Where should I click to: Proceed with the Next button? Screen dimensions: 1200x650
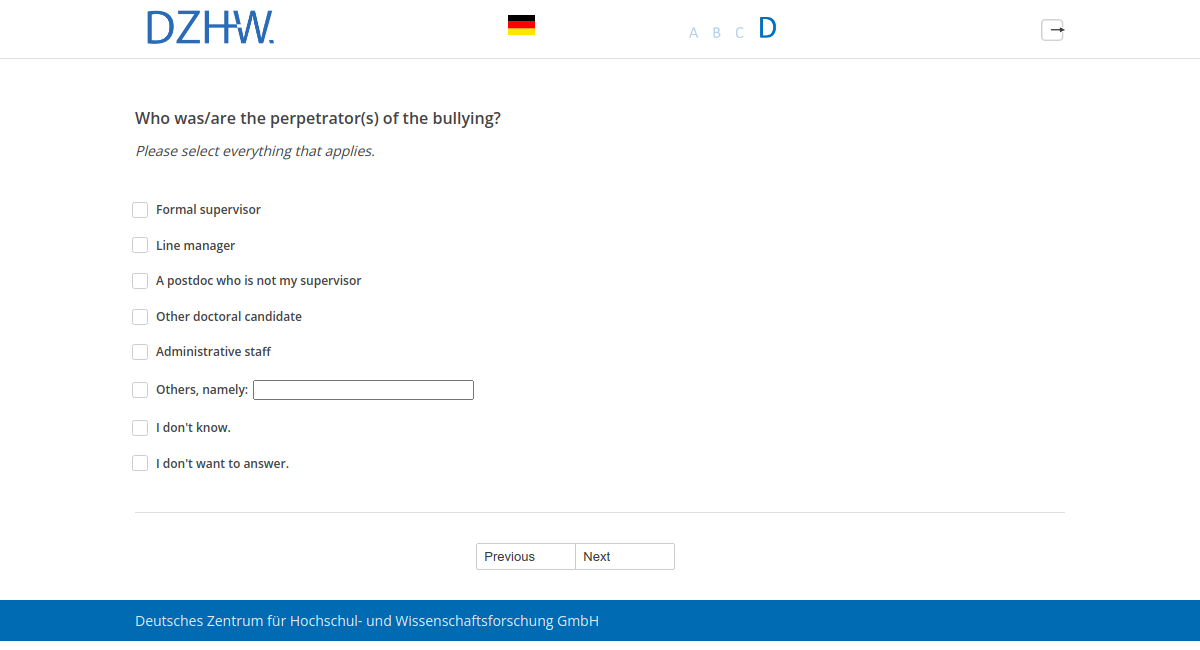[x=625, y=557]
